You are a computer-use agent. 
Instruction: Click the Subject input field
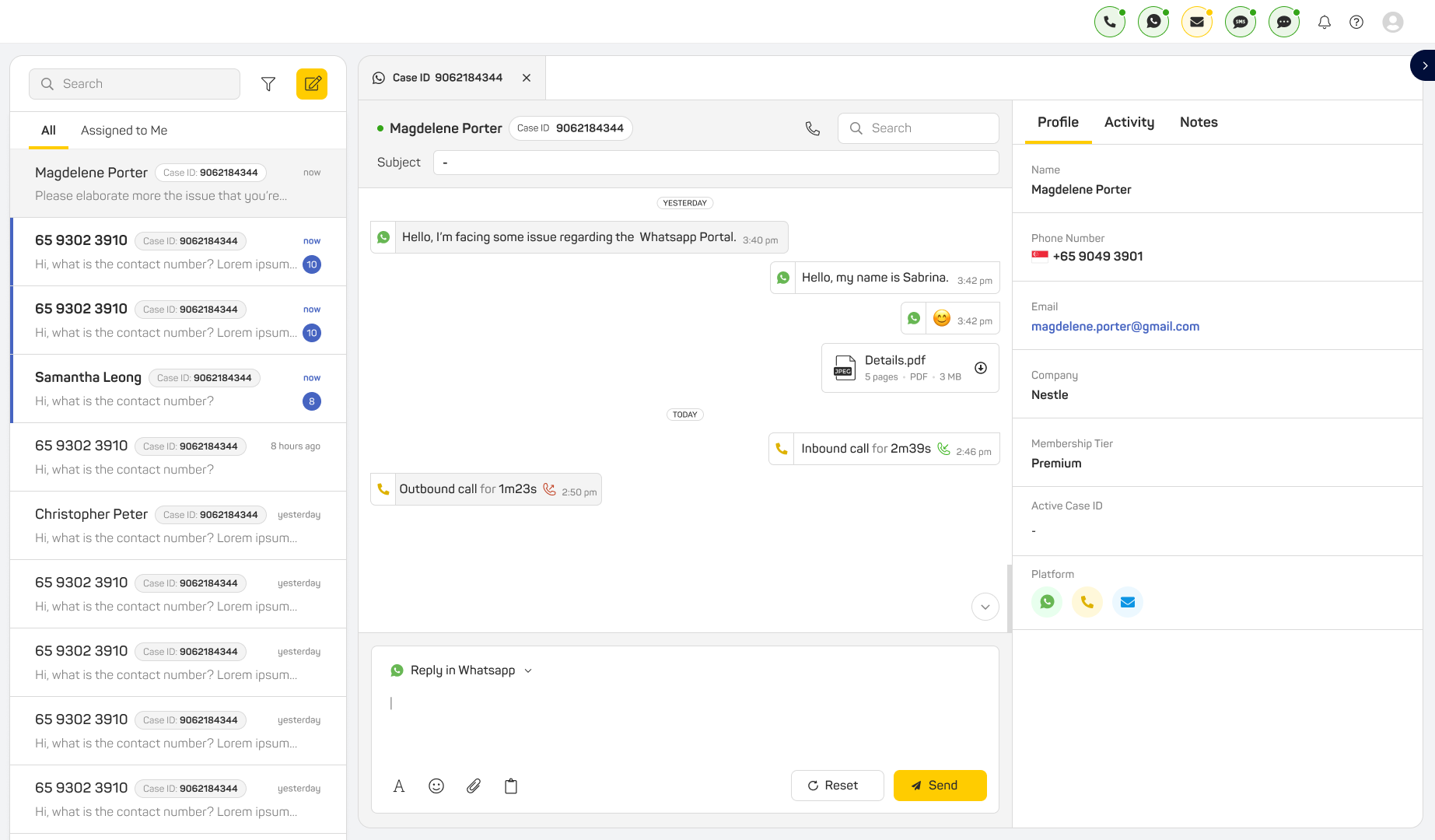pos(716,163)
